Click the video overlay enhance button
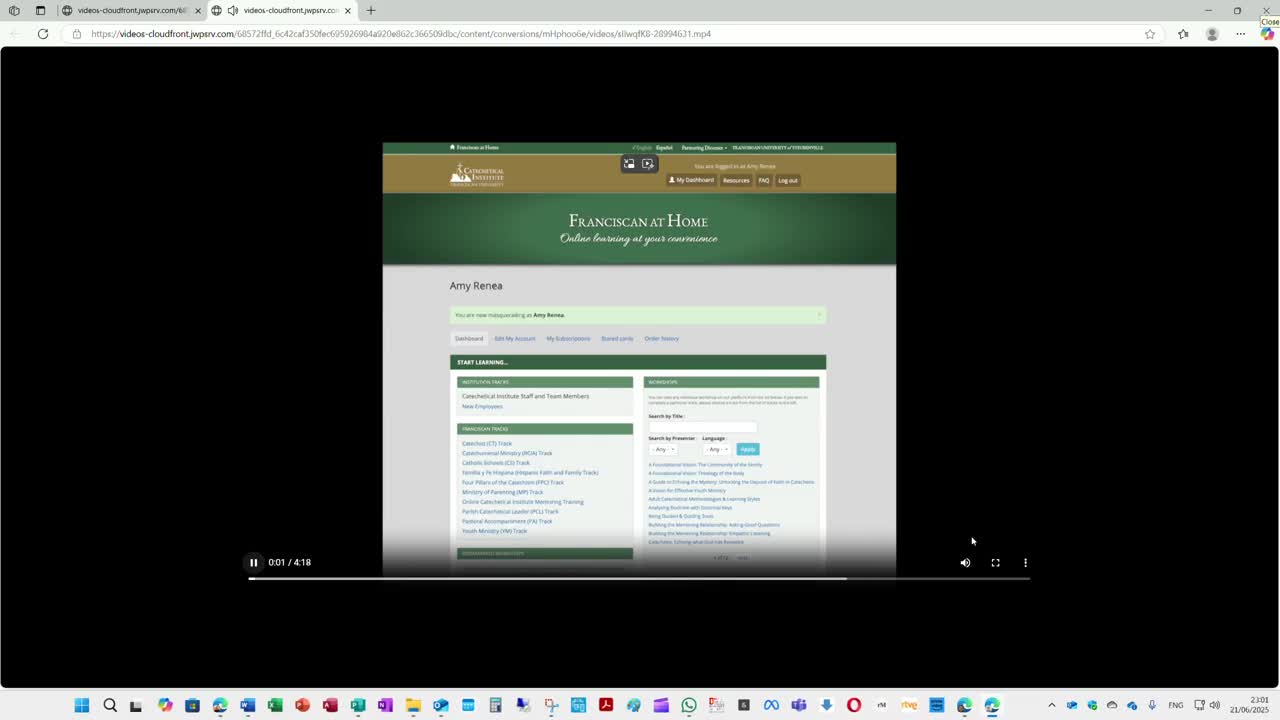Viewport: 1280px width, 720px height. tap(648, 164)
